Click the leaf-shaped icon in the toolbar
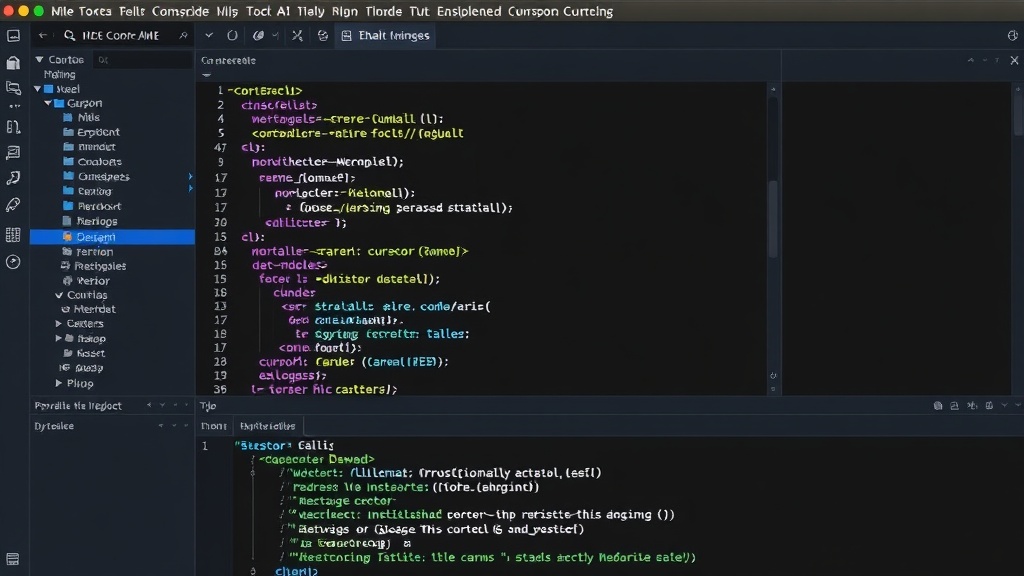Viewport: 1024px width, 576px height. pos(259,35)
